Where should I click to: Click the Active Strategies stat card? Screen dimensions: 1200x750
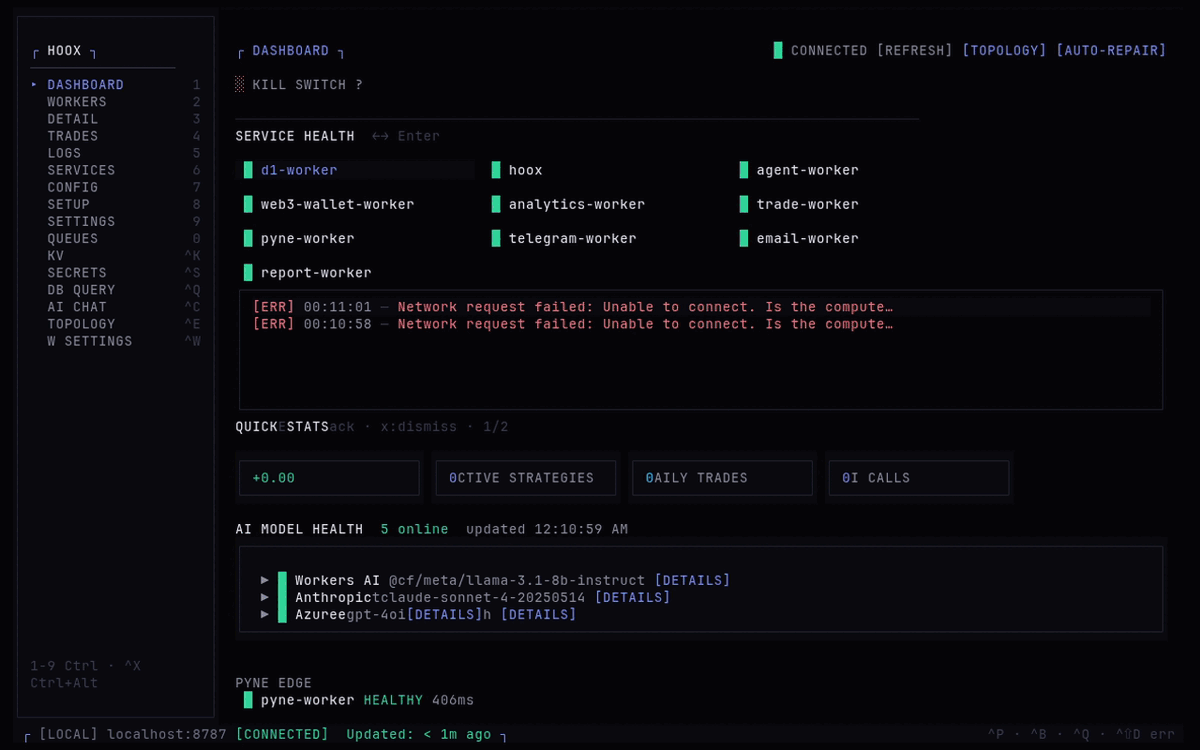526,478
